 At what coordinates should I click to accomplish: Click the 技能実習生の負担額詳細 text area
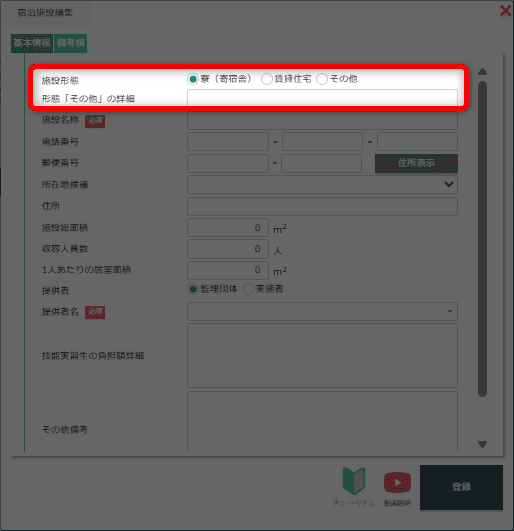(x=322, y=356)
